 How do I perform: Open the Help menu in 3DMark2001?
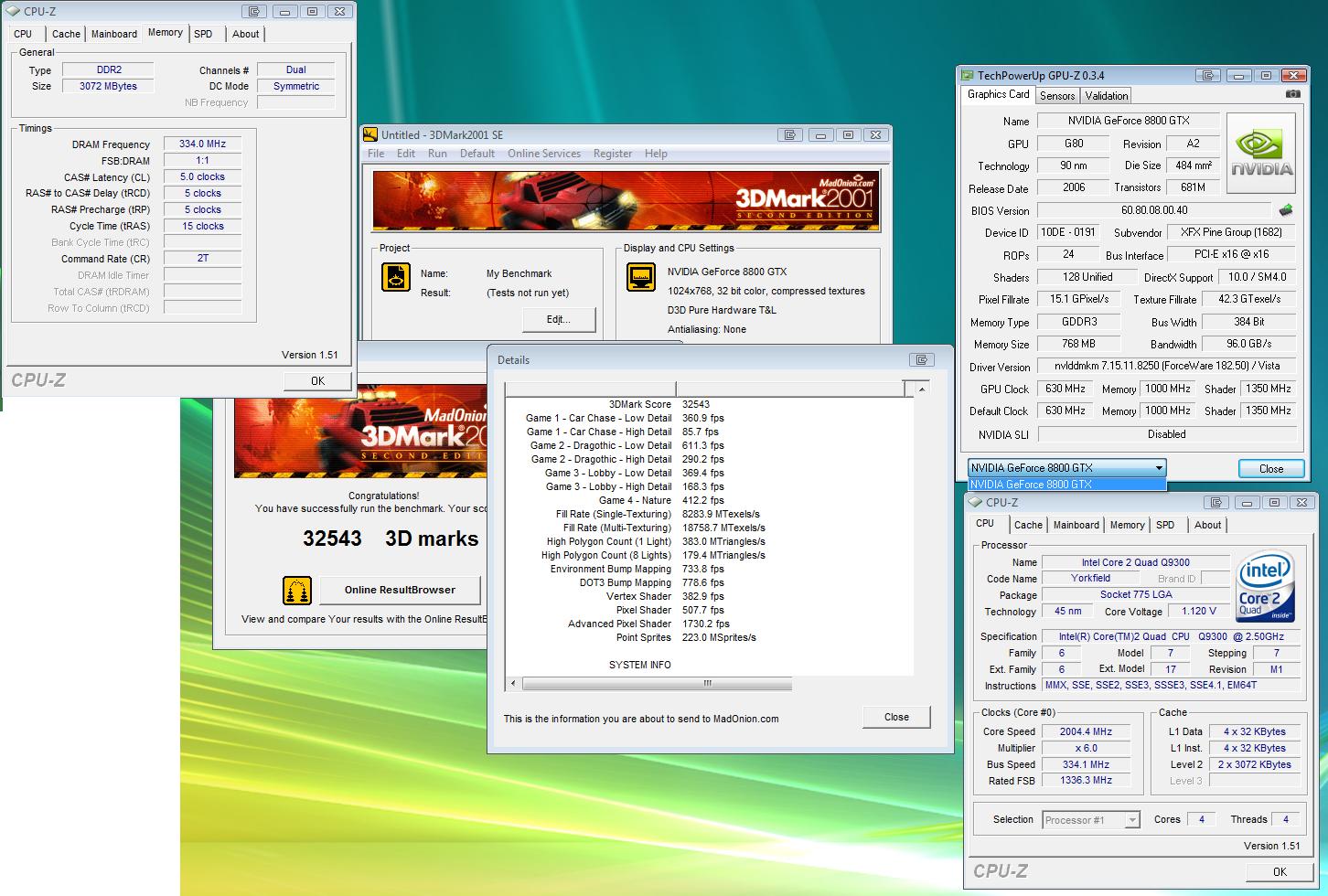(x=656, y=154)
